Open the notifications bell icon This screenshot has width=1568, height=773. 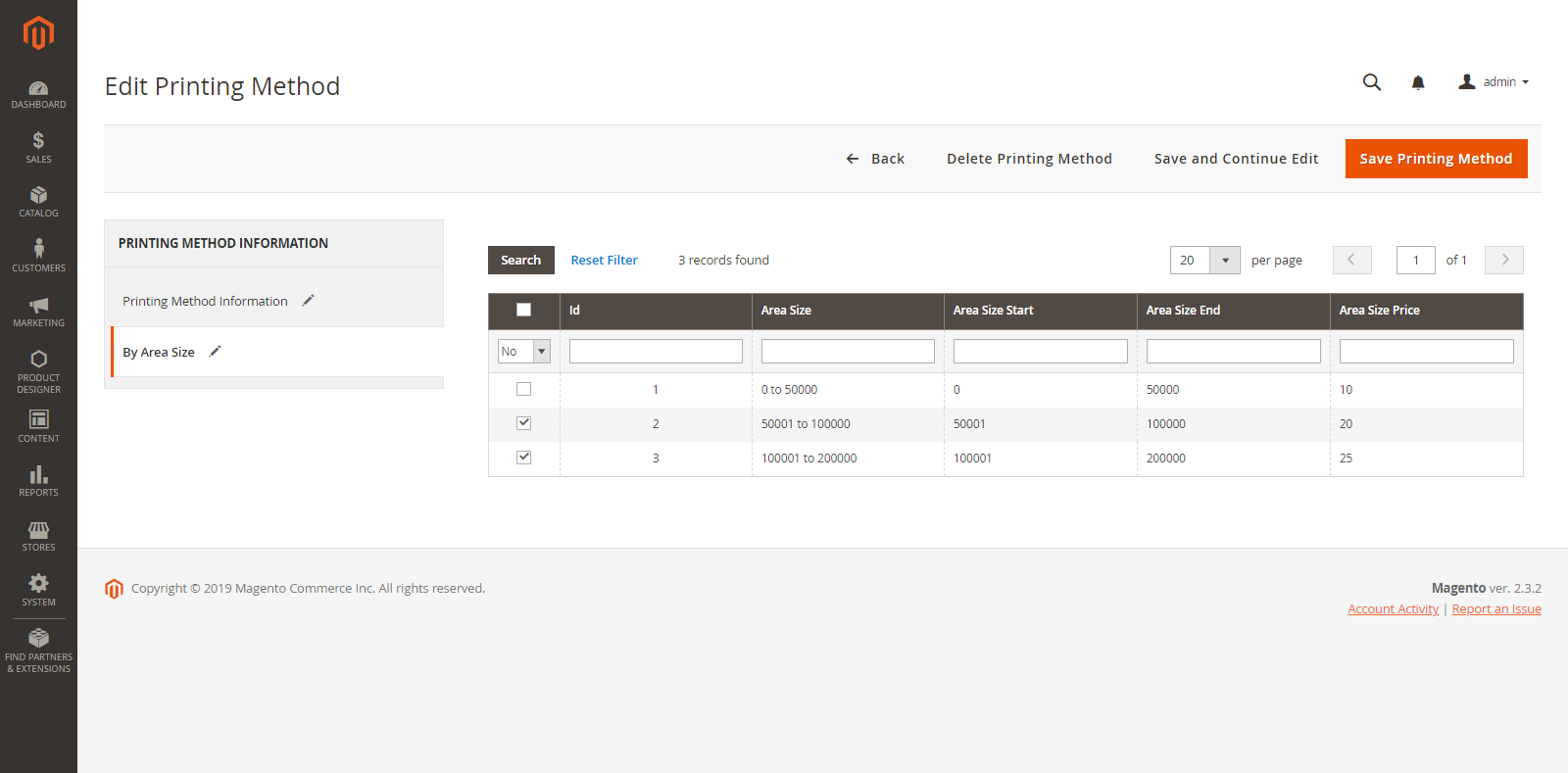click(x=1418, y=82)
